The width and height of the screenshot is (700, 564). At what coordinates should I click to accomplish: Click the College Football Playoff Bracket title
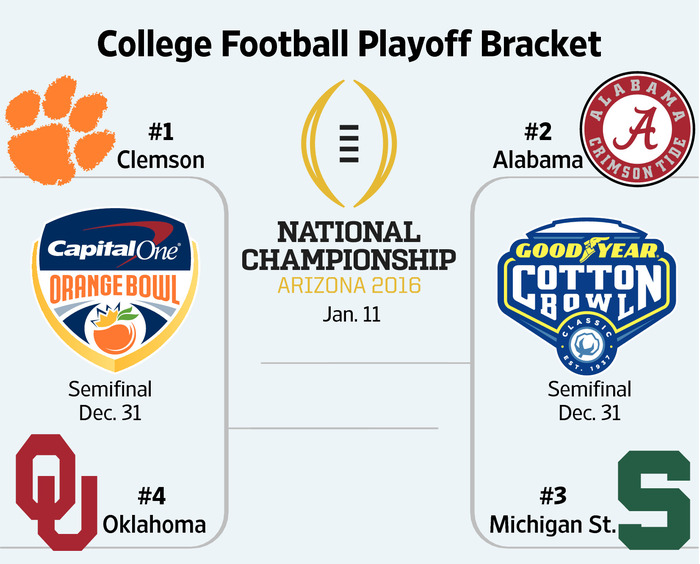pyautogui.click(x=349, y=44)
